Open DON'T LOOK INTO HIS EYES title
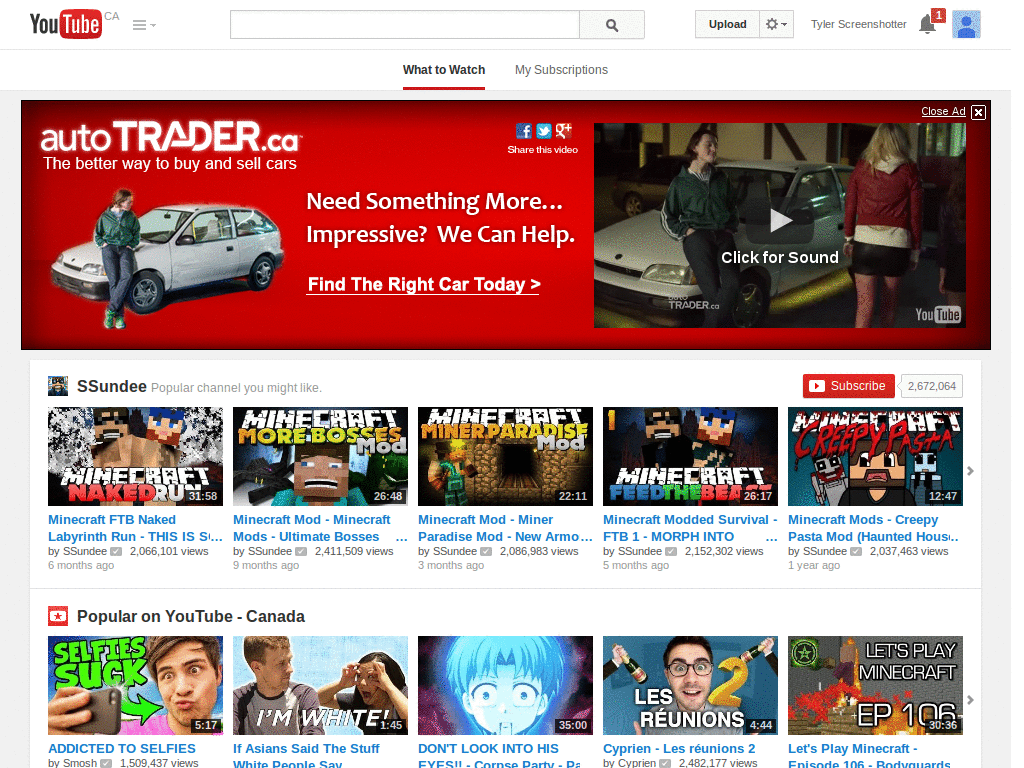The width and height of the screenshot is (1024, 768). pyautogui.click(x=500, y=755)
